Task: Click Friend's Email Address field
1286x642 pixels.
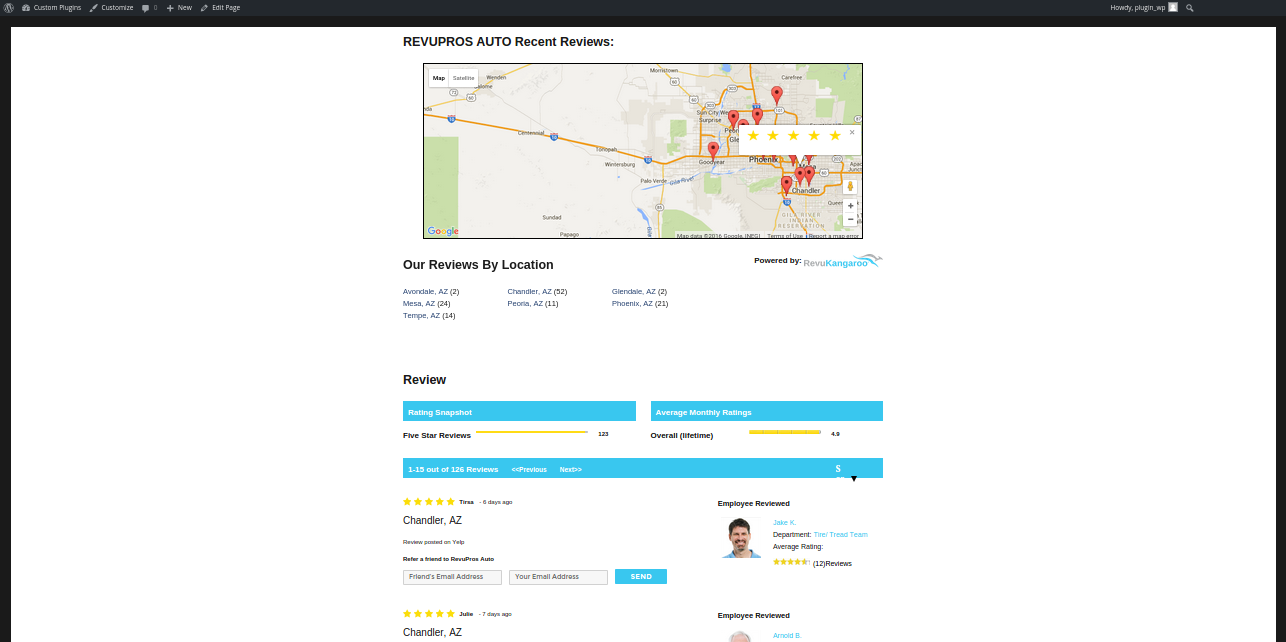Action: 452,577
